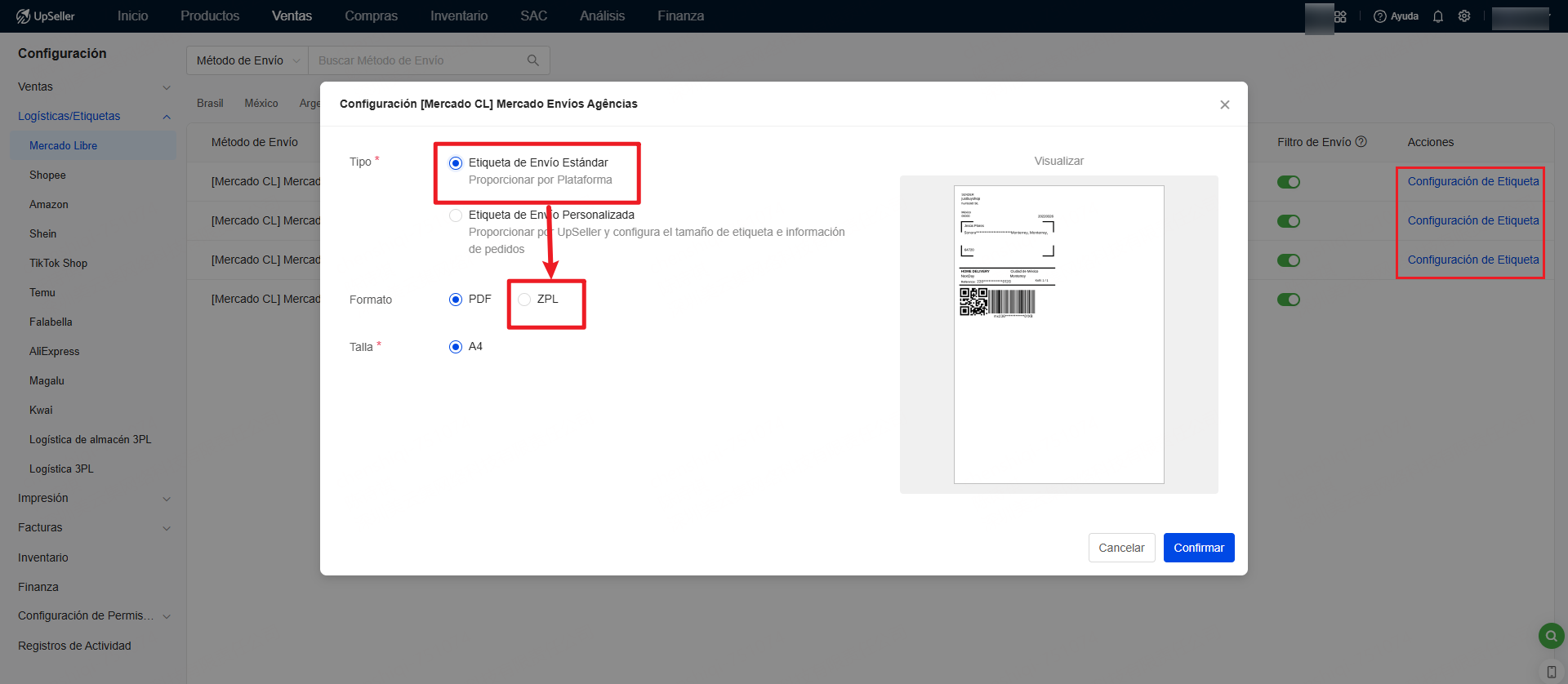Select the ZPL format radio button
Viewport: 1568px width, 684px height.
click(524, 300)
